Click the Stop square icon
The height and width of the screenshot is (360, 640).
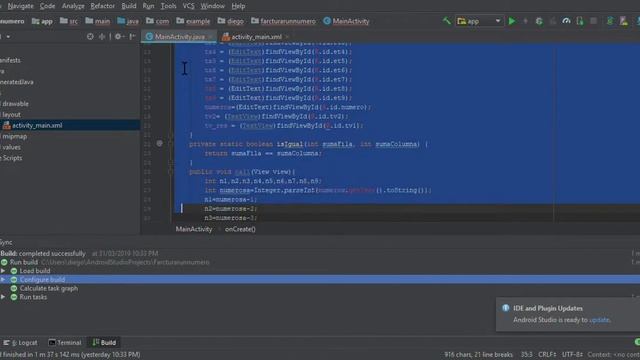coord(593,21)
